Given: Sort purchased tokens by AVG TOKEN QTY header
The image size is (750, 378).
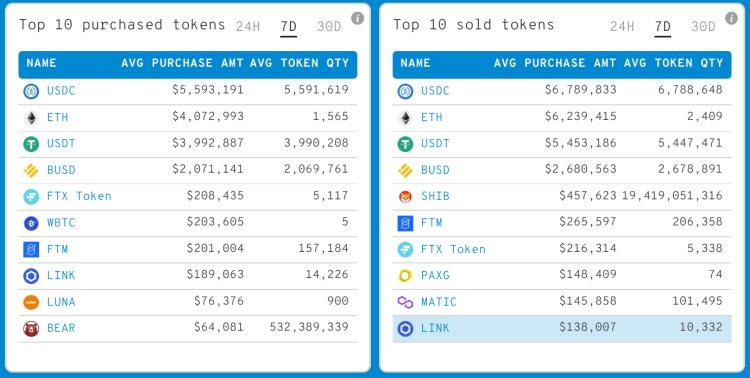Looking at the screenshot, I should pos(299,63).
